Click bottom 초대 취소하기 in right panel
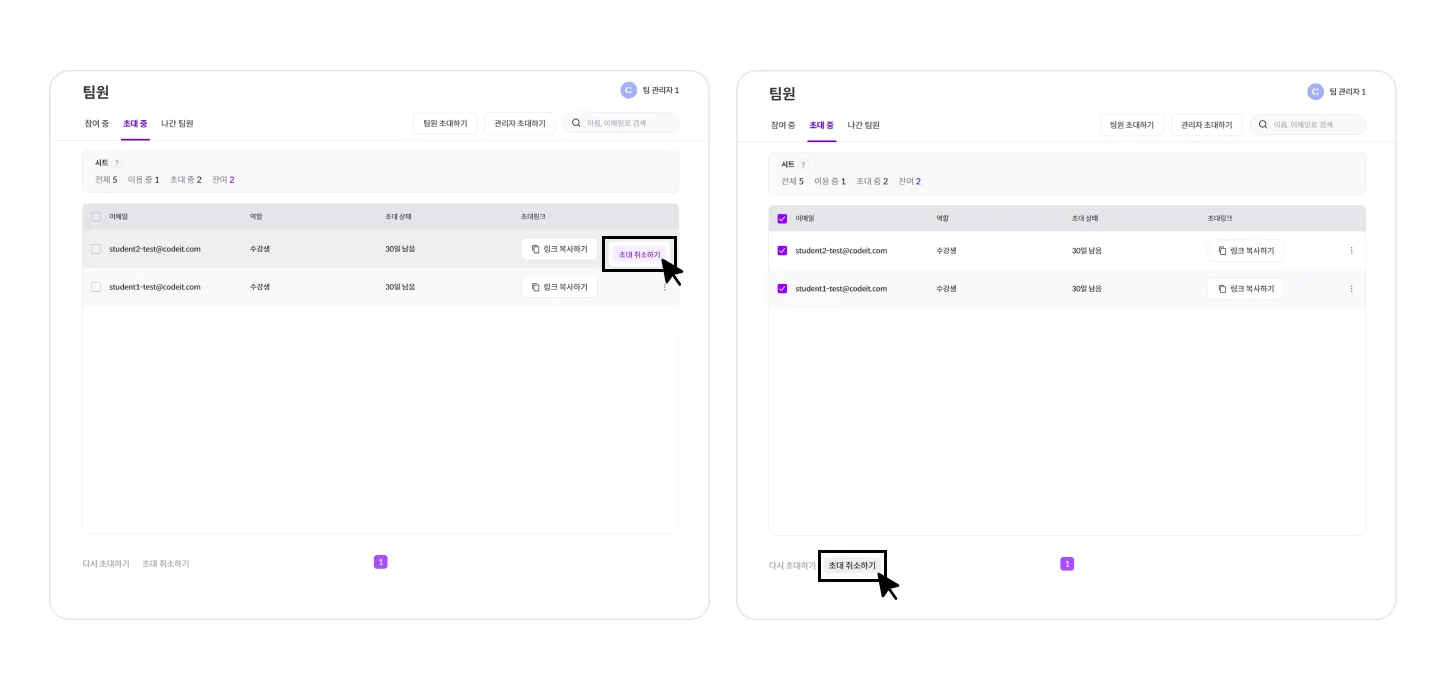This screenshot has height=689, width=1446. point(852,565)
